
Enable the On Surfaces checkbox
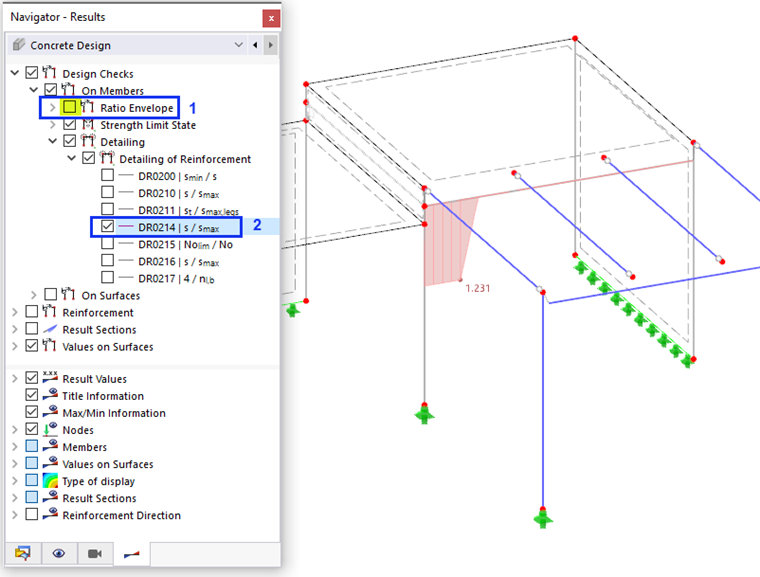pyautogui.click(x=50, y=294)
